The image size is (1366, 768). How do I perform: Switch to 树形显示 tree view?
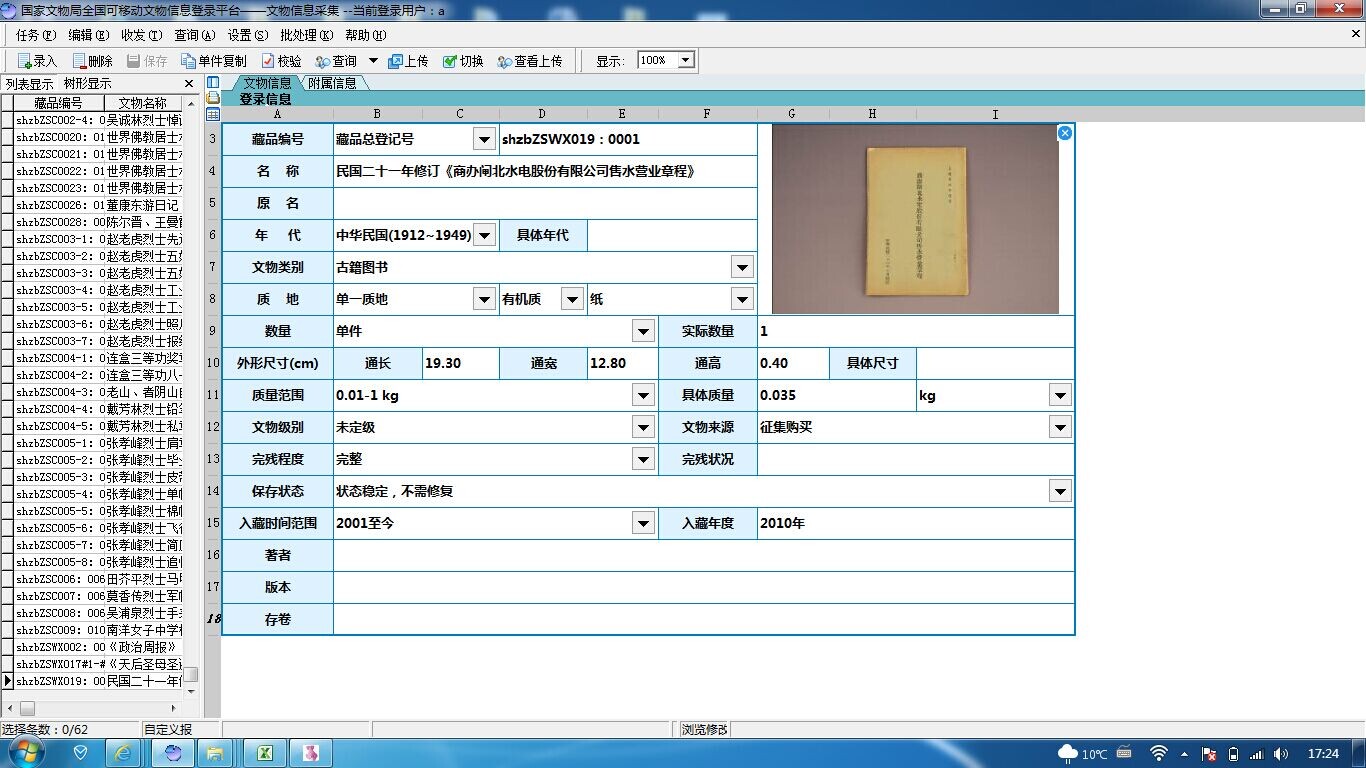click(88, 84)
